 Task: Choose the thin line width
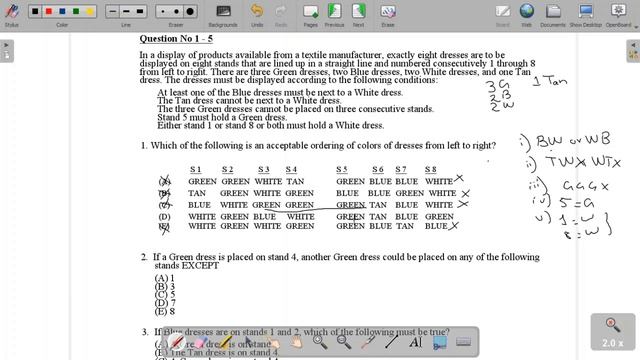(x=113, y=11)
